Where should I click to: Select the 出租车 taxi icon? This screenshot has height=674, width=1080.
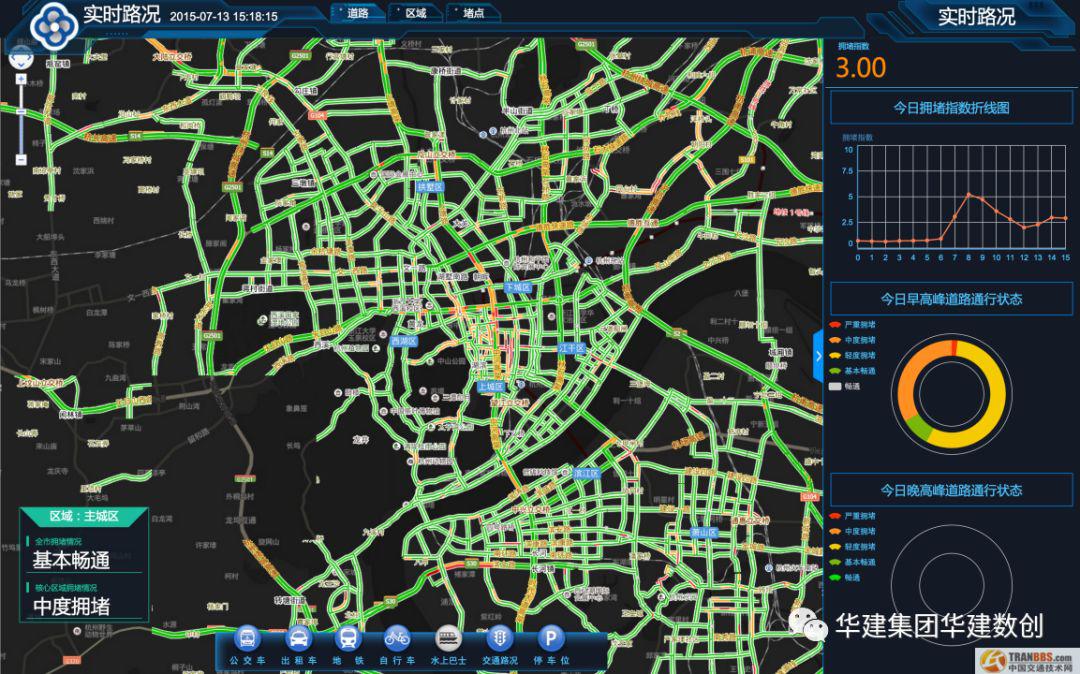298,639
